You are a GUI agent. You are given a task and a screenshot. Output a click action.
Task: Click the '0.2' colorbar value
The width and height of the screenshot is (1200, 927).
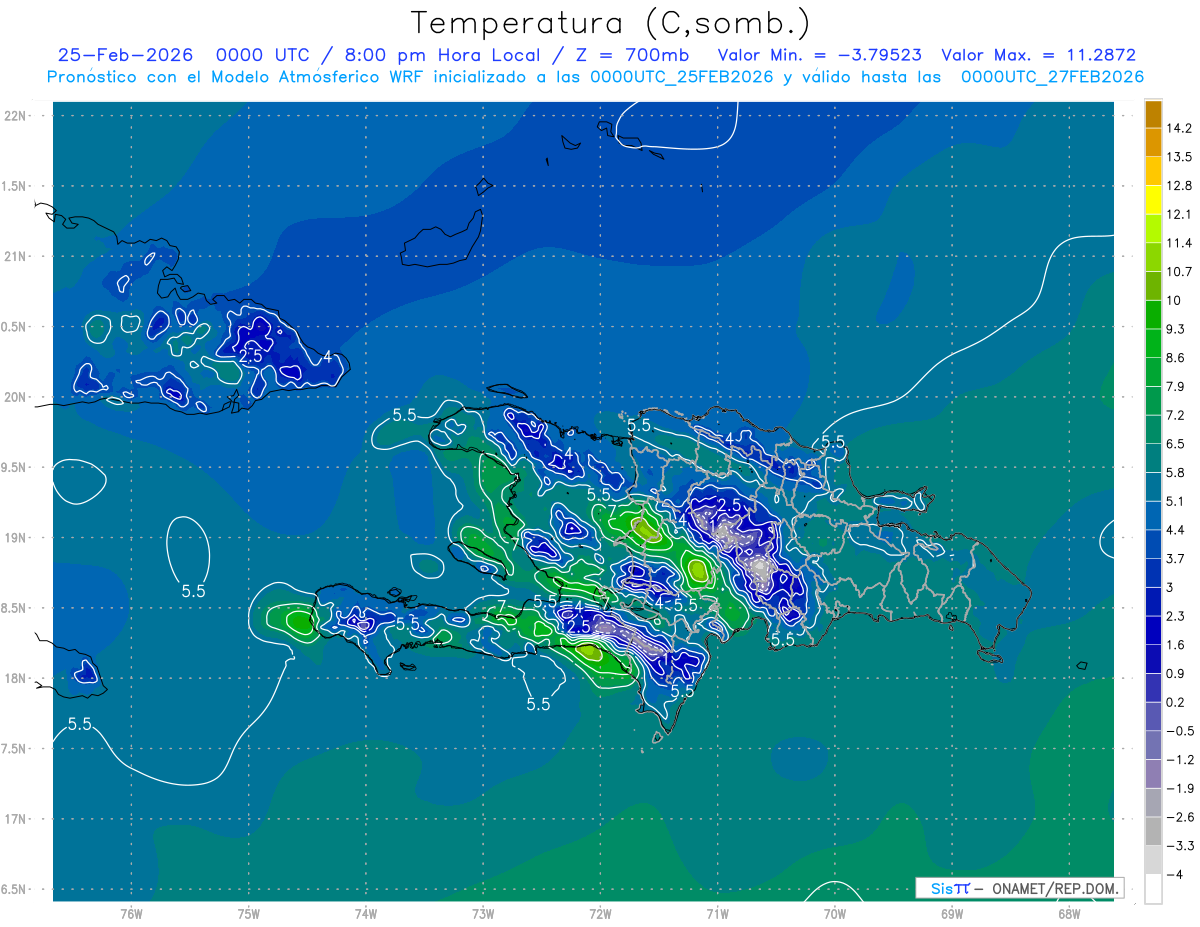tap(1176, 701)
